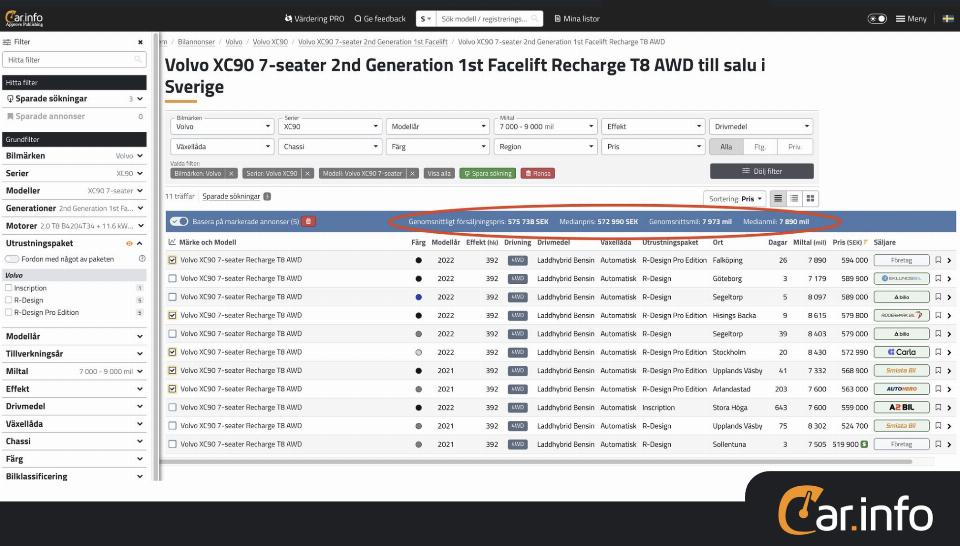Expand the Motorer filter section
Image resolution: width=960 pixels, height=546 pixels.
(x=74, y=226)
